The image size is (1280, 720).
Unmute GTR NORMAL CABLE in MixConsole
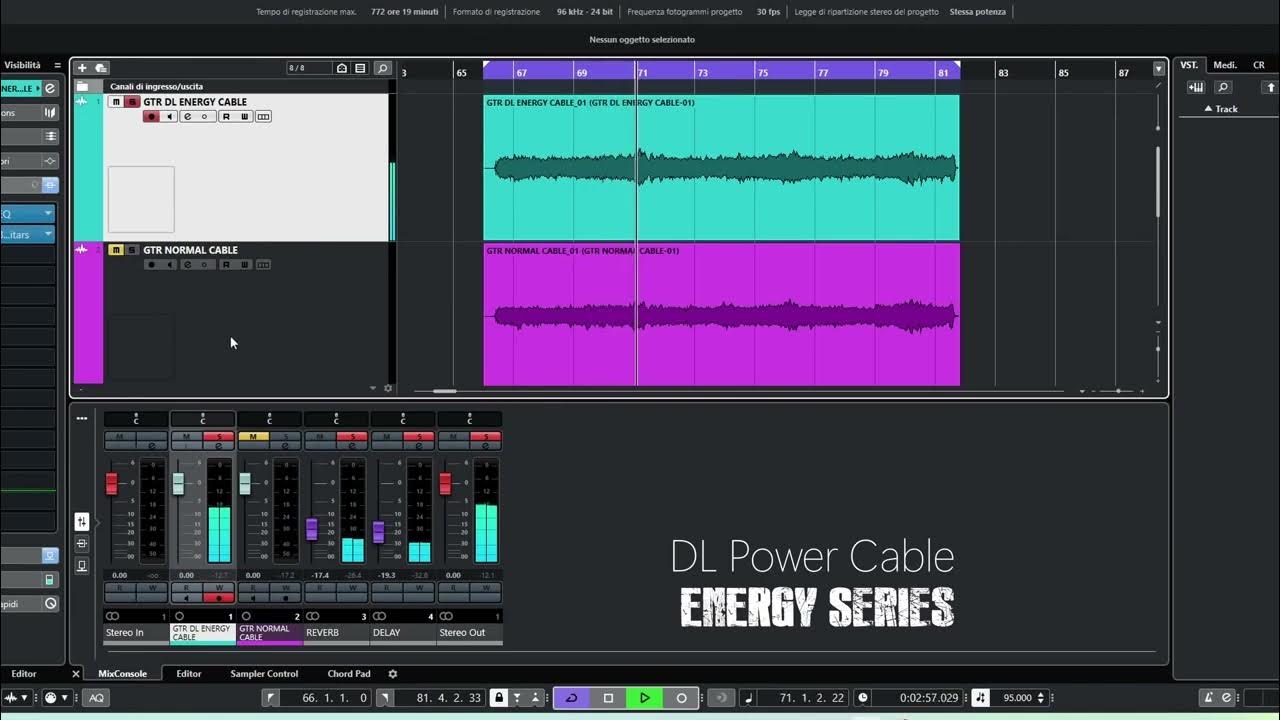[253, 437]
